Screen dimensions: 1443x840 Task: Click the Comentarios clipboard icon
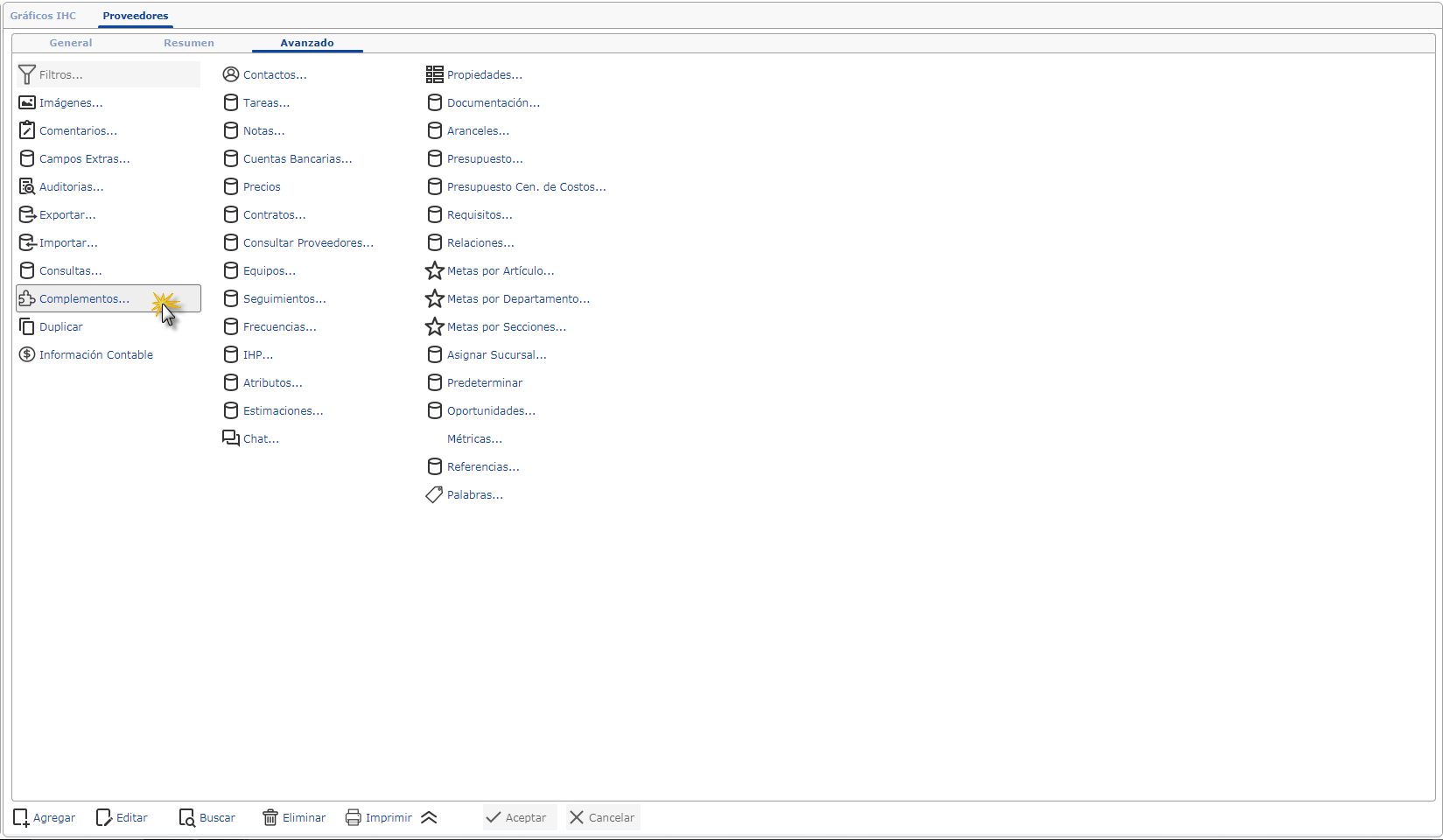pyautogui.click(x=27, y=130)
